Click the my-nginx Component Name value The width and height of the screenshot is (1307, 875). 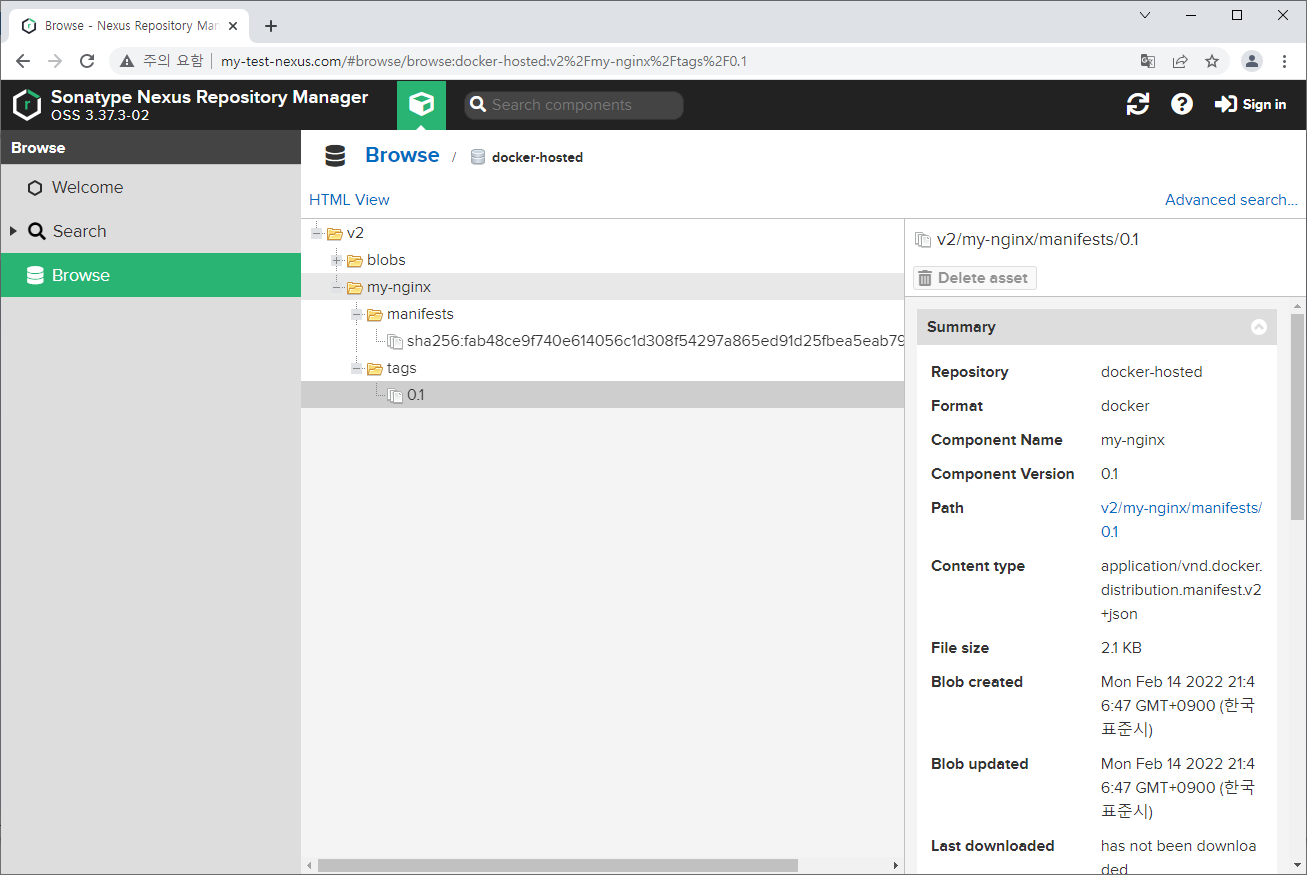coord(1133,440)
